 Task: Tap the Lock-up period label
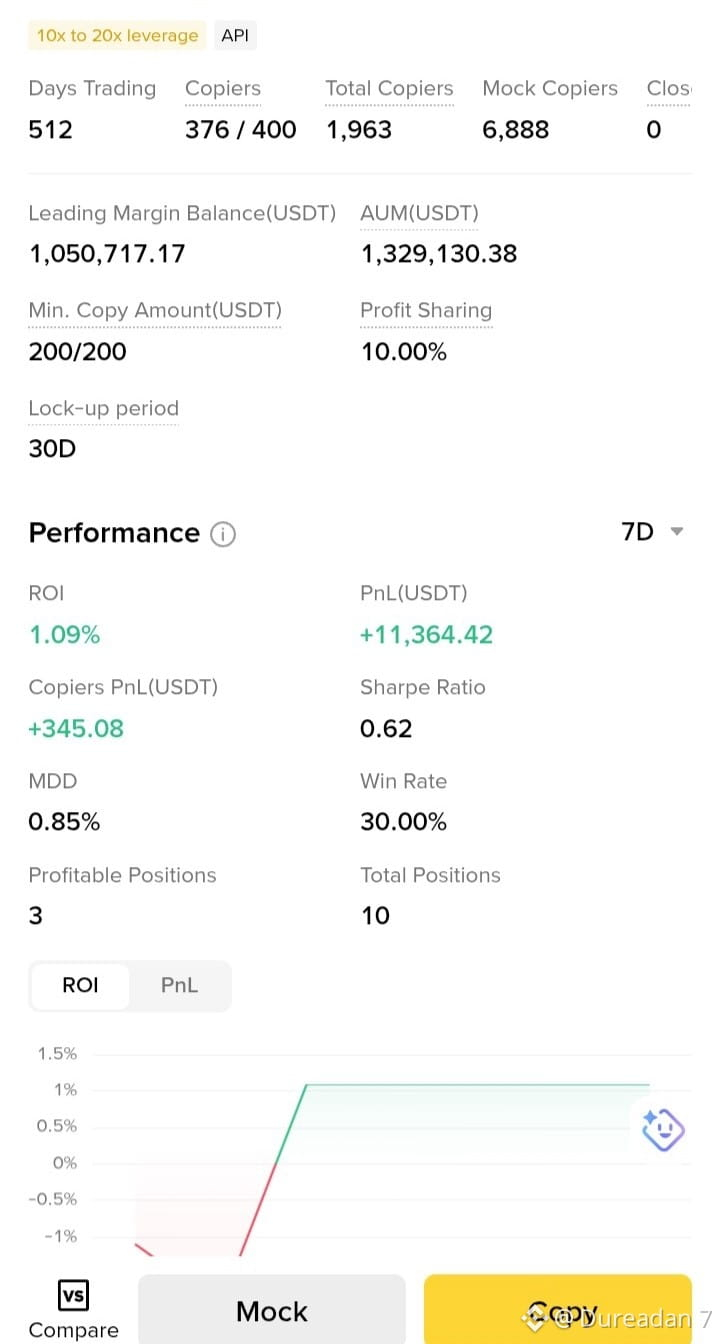click(x=103, y=409)
